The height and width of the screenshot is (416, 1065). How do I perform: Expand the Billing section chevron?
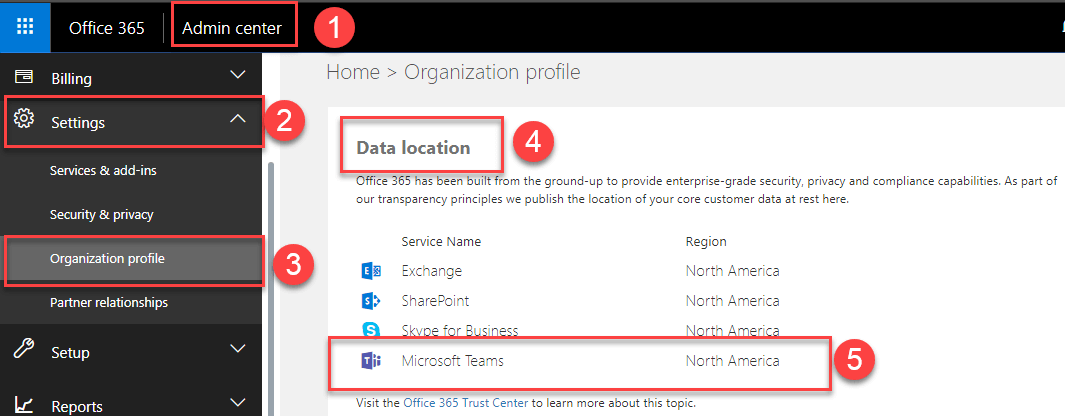coord(237,75)
